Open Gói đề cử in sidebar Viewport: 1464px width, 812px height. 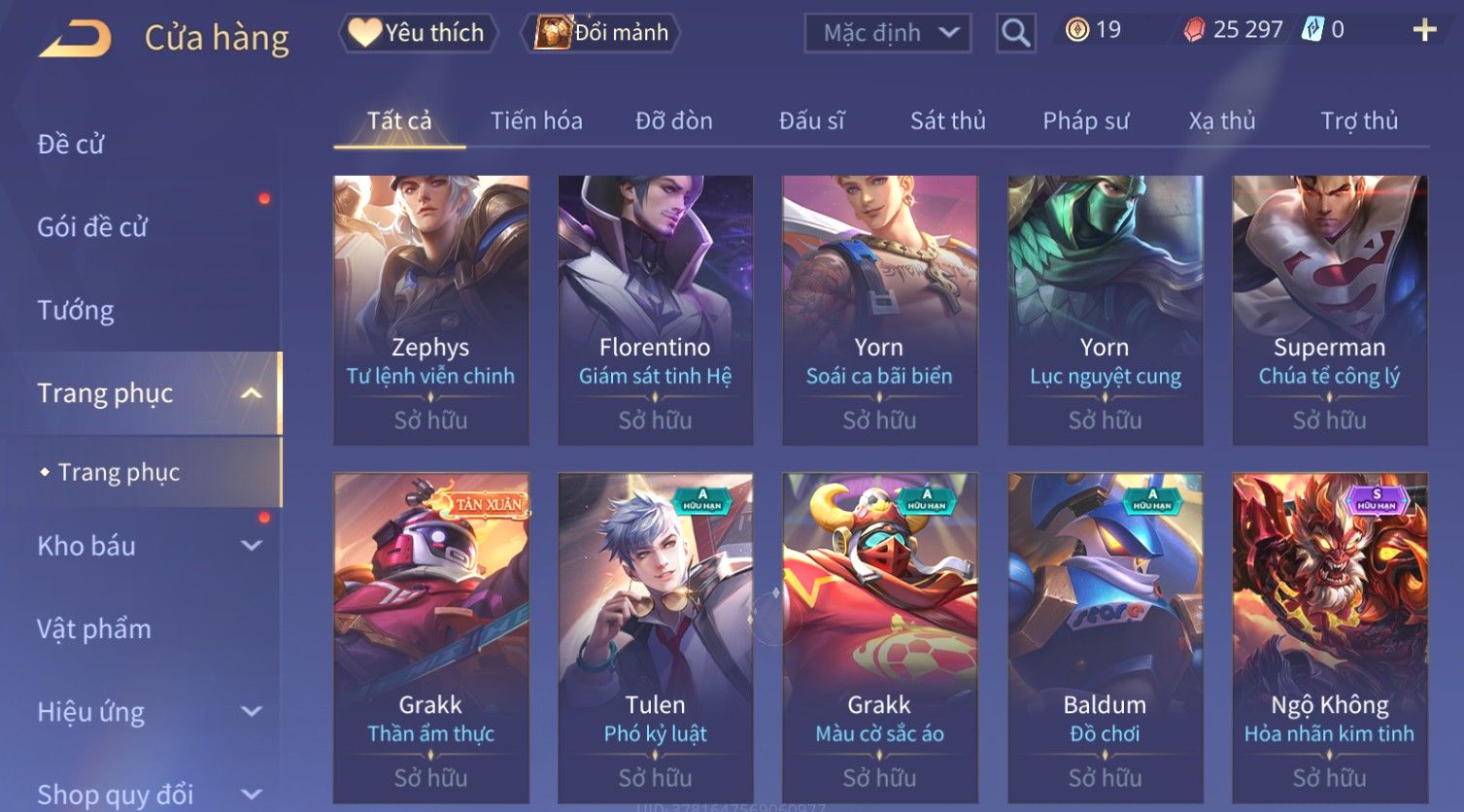(x=92, y=227)
